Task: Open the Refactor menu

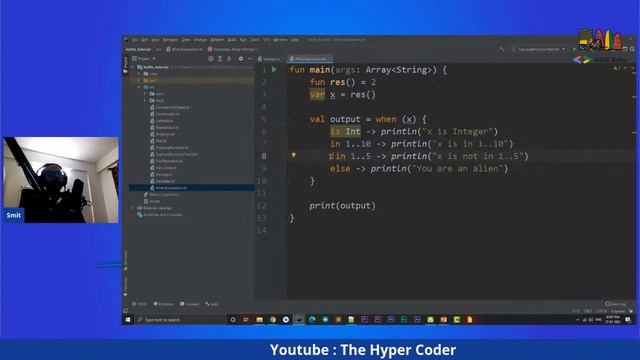Action: point(217,40)
